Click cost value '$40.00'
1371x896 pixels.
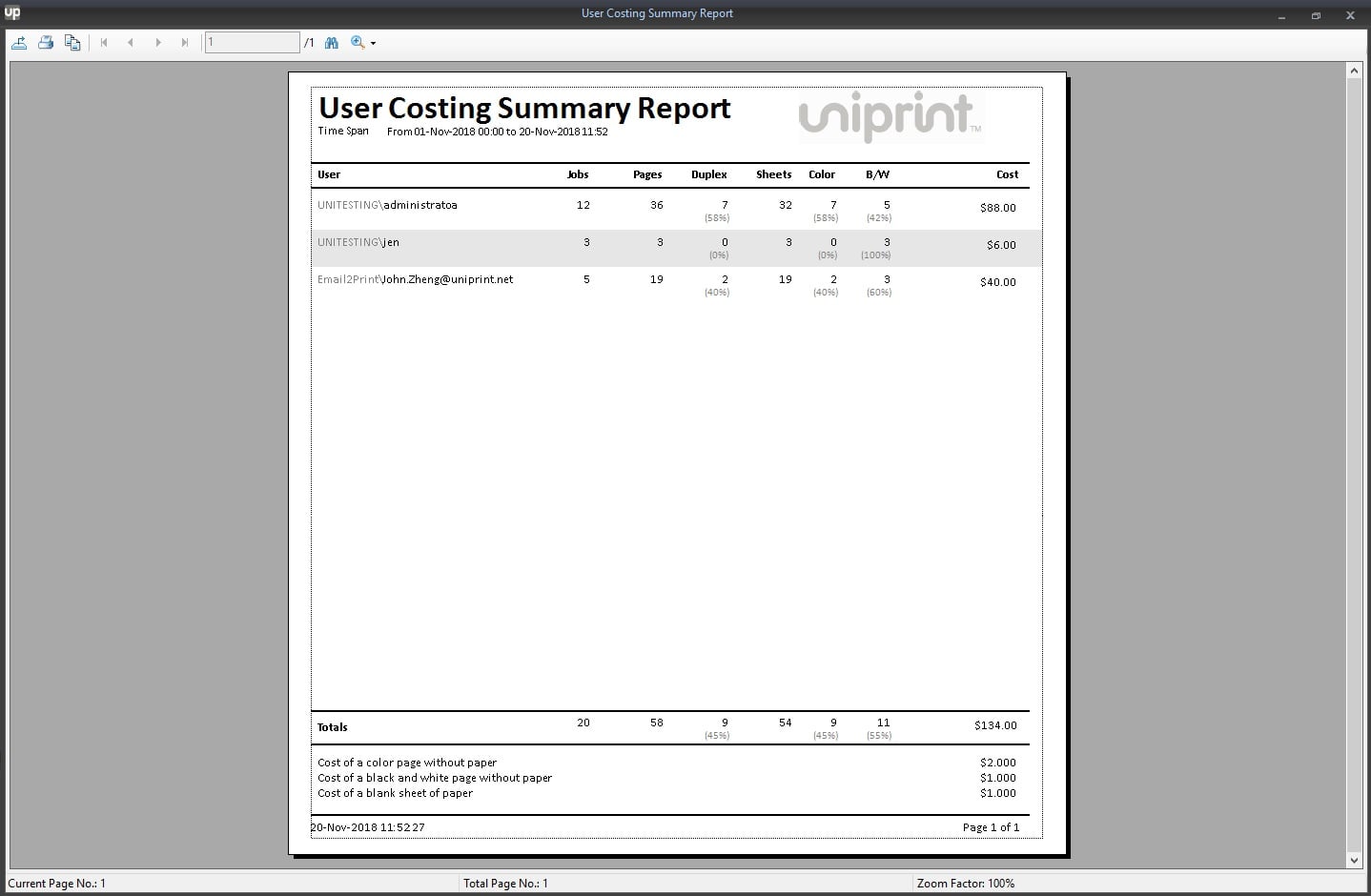point(998,282)
